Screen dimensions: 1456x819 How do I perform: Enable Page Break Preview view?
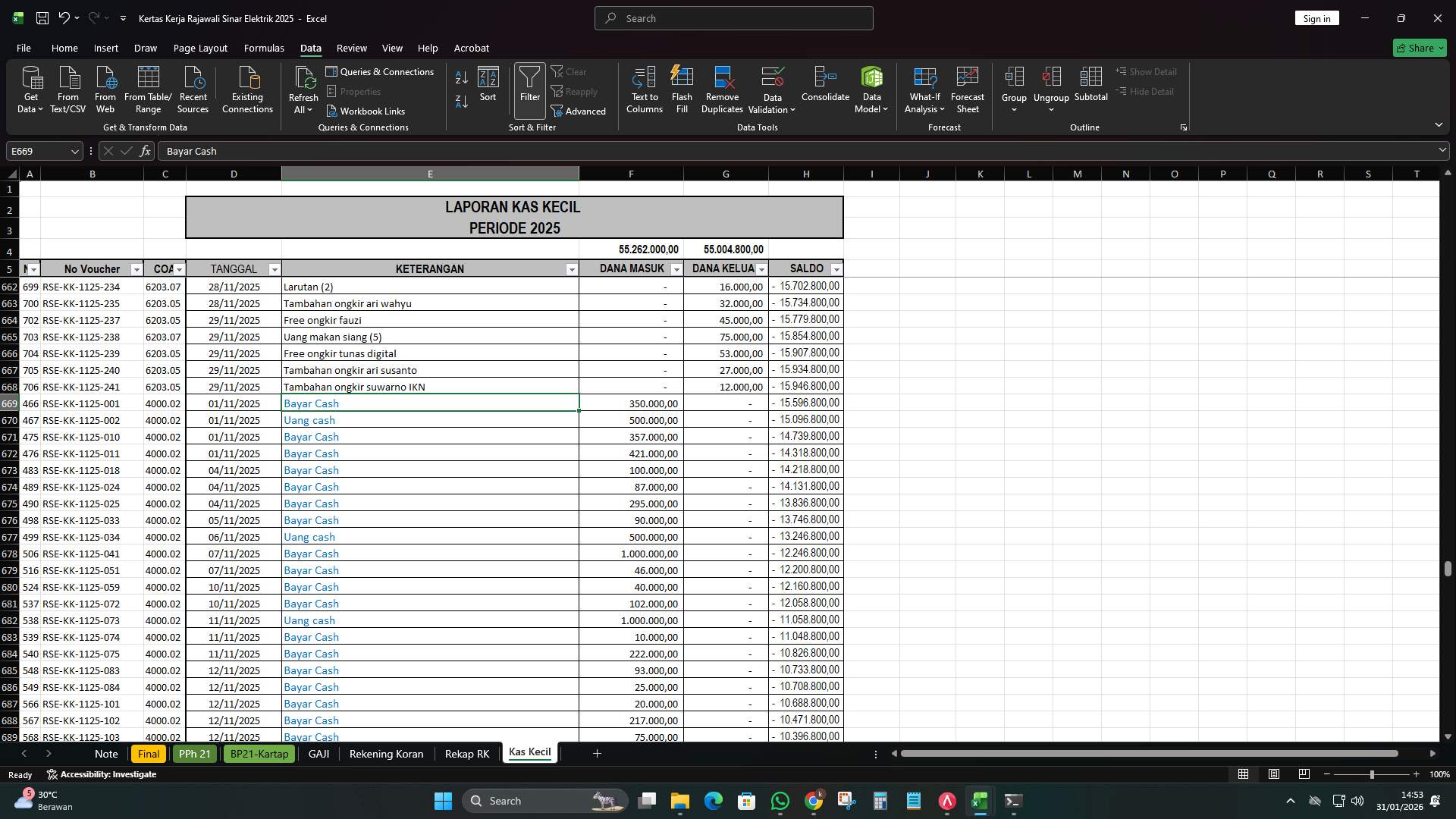[1304, 774]
